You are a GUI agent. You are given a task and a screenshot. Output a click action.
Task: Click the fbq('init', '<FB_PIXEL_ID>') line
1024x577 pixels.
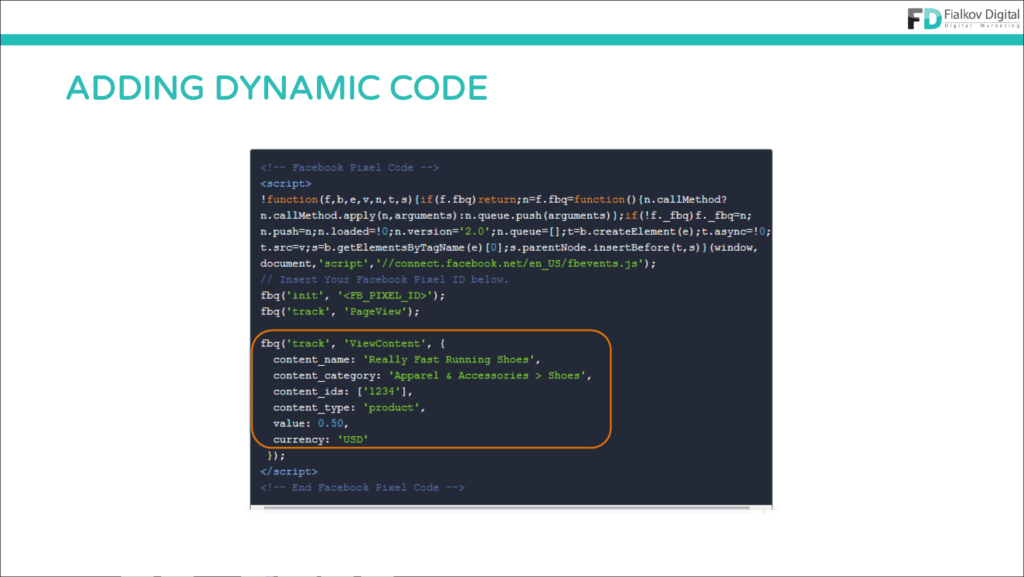tap(353, 296)
